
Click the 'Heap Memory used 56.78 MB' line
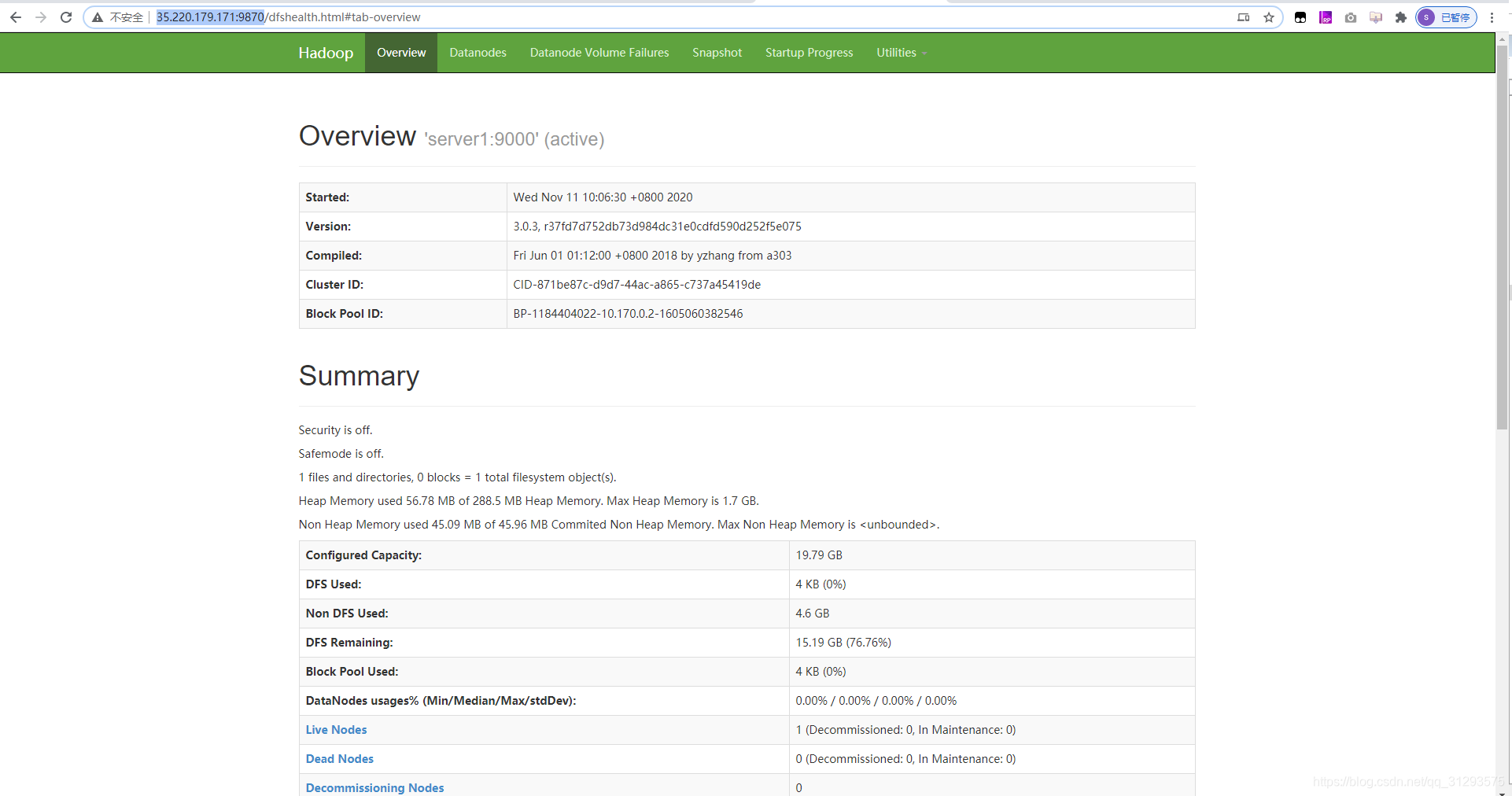[529, 501]
